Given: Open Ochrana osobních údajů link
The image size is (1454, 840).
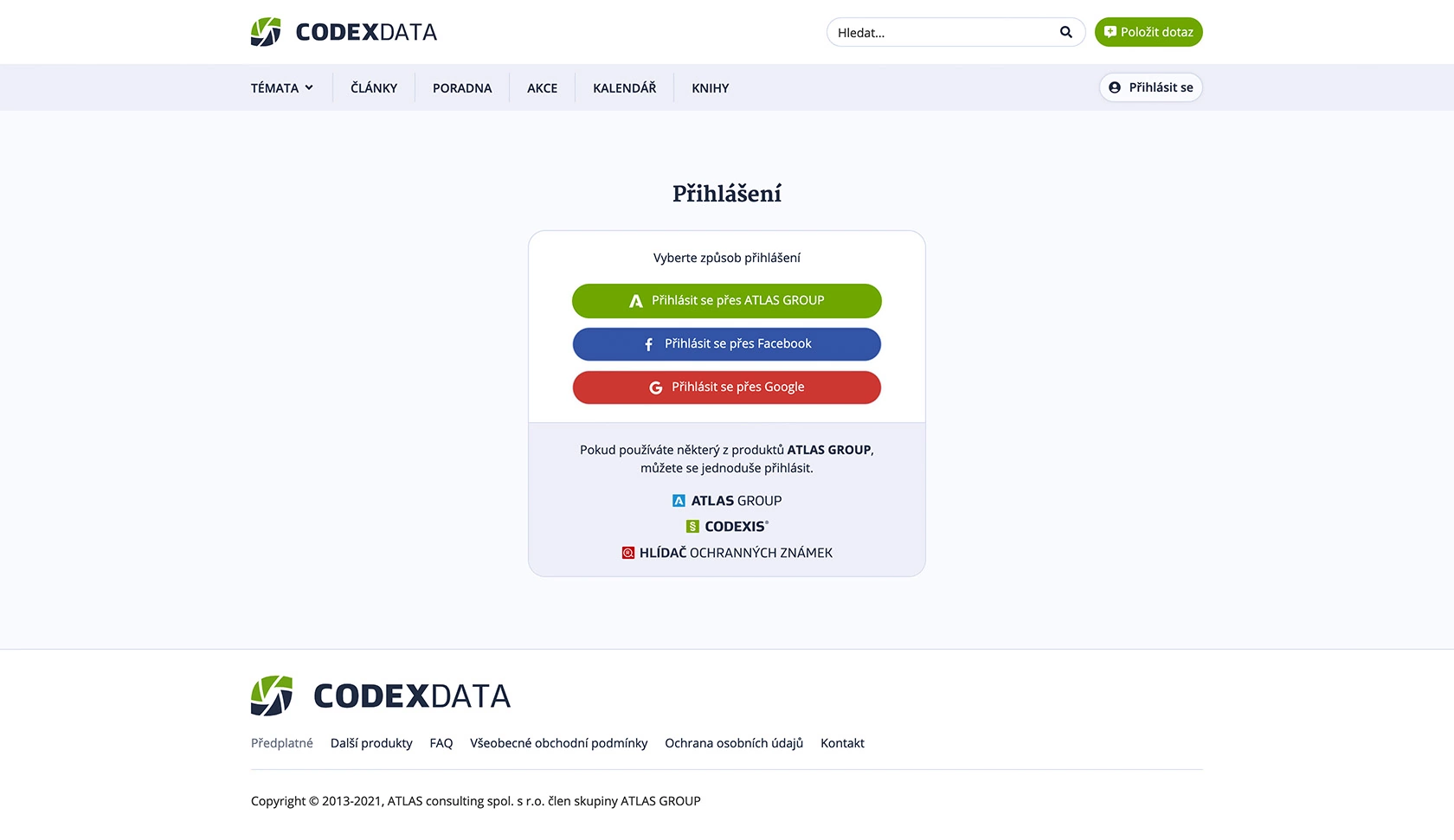Looking at the screenshot, I should click(734, 743).
